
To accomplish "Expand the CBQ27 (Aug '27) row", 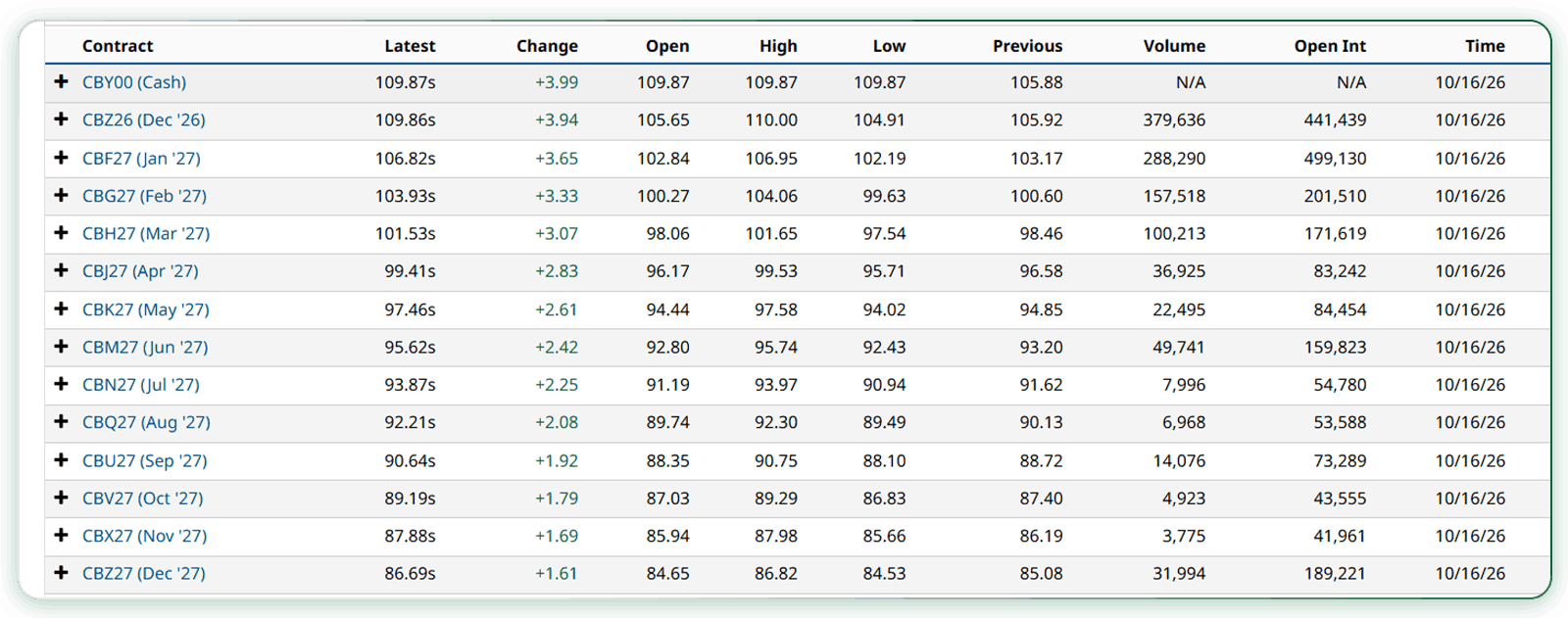I will [61, 422].
